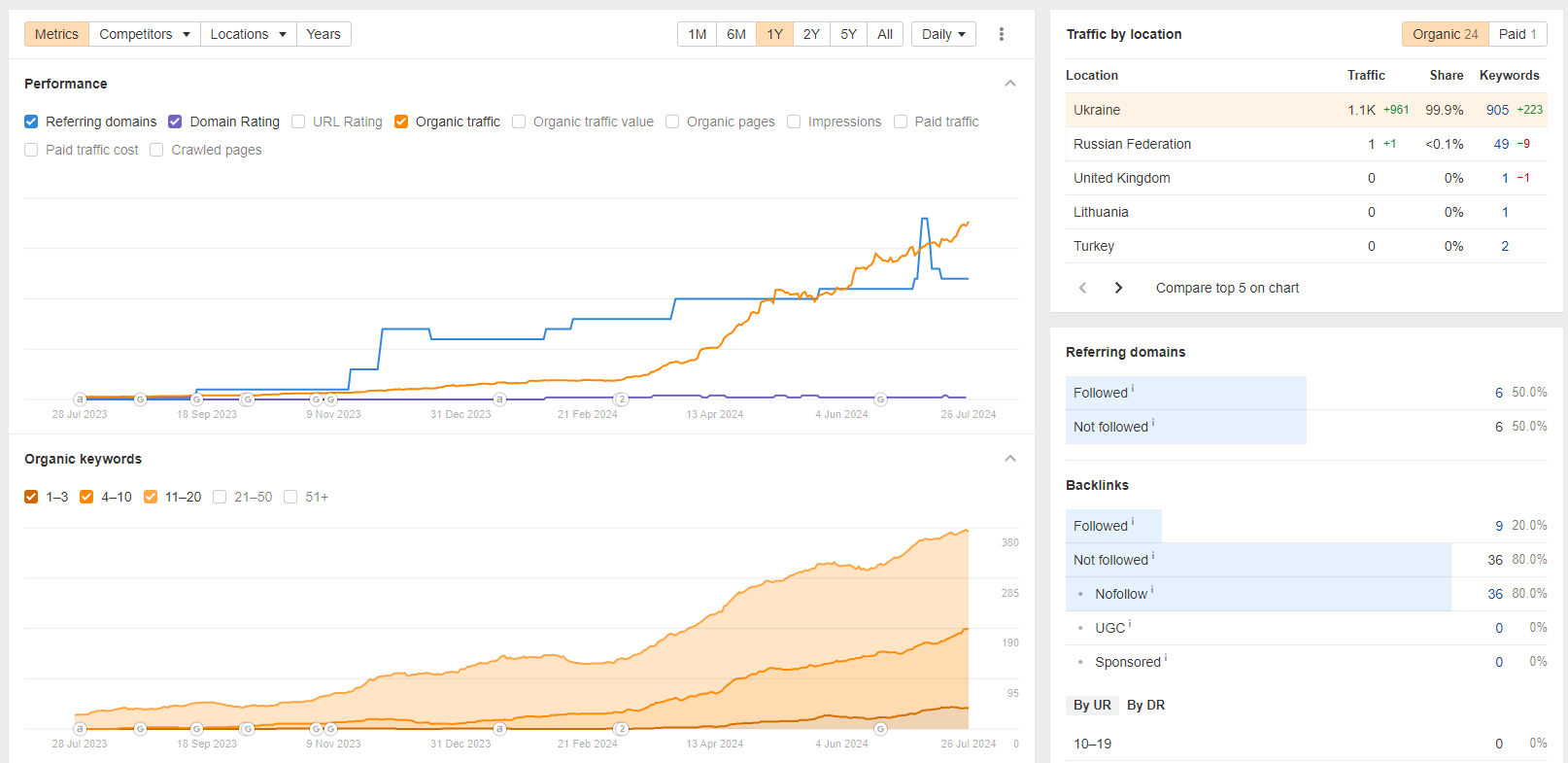Open the three-dot chart options menu
The image size is (1568, 763).
[x=1001, y=34]
